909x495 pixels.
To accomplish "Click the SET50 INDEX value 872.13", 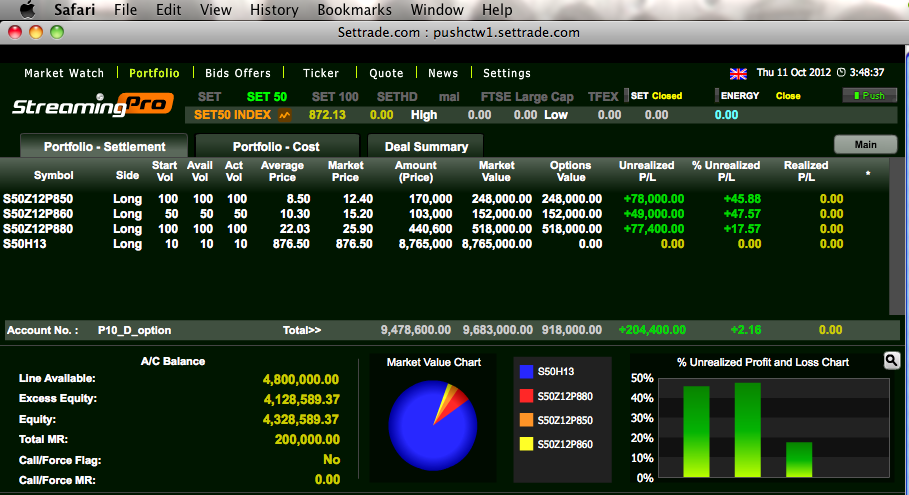I will 327,115.
